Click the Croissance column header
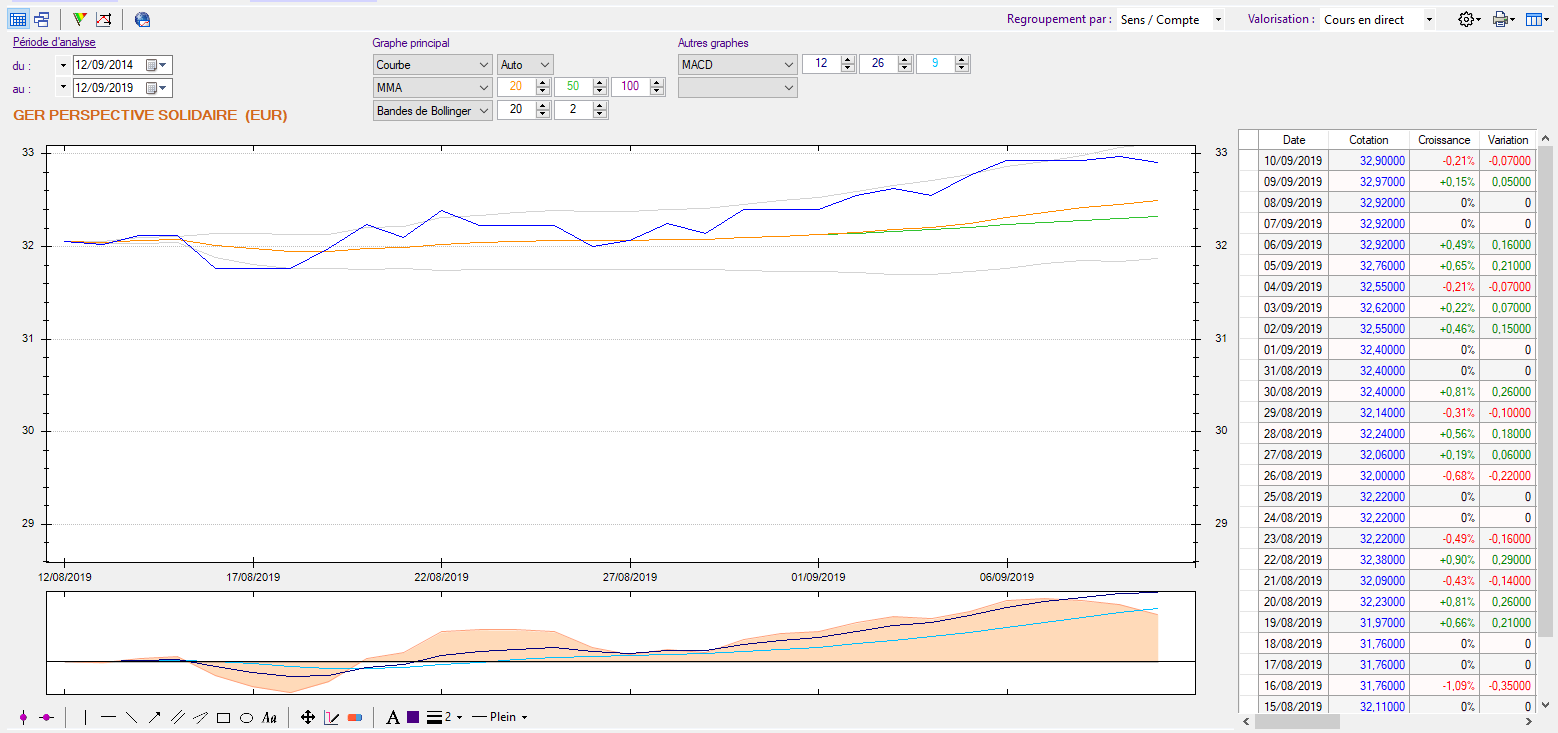The image size is (1558, 733). 1444,140
